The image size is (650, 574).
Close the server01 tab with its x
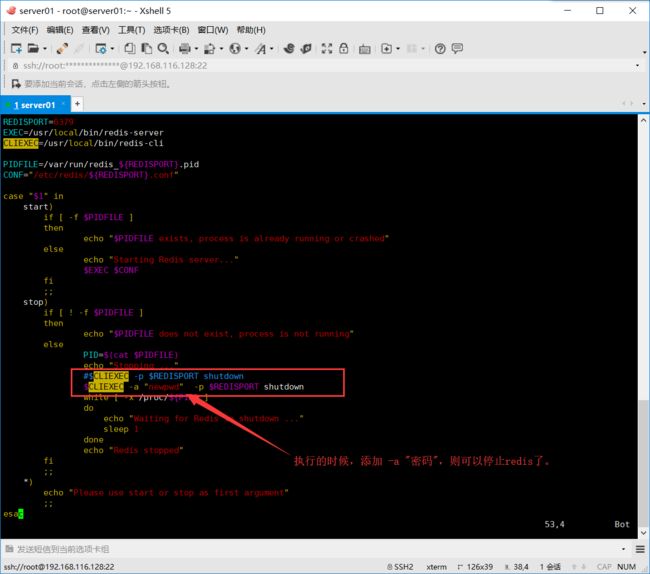pos(63,104)
